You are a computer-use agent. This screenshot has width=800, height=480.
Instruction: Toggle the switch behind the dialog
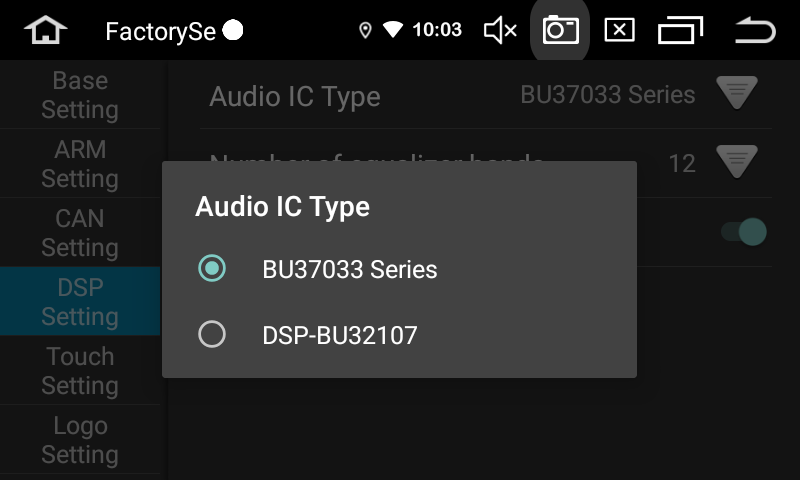click(x=745, y=232)
